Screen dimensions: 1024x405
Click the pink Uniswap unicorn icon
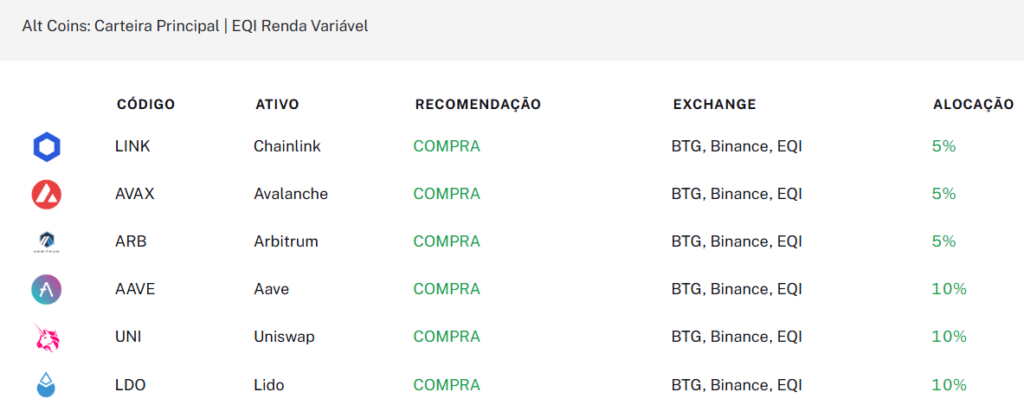[46, 337]
